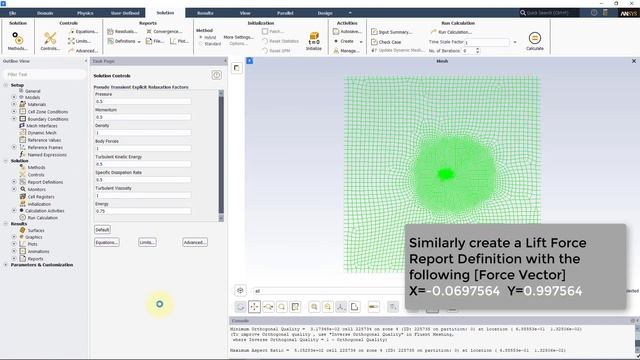Click the Time Scale Factor input field
The width and height of the screenshot is (640, 360).
tap(487, 42)
